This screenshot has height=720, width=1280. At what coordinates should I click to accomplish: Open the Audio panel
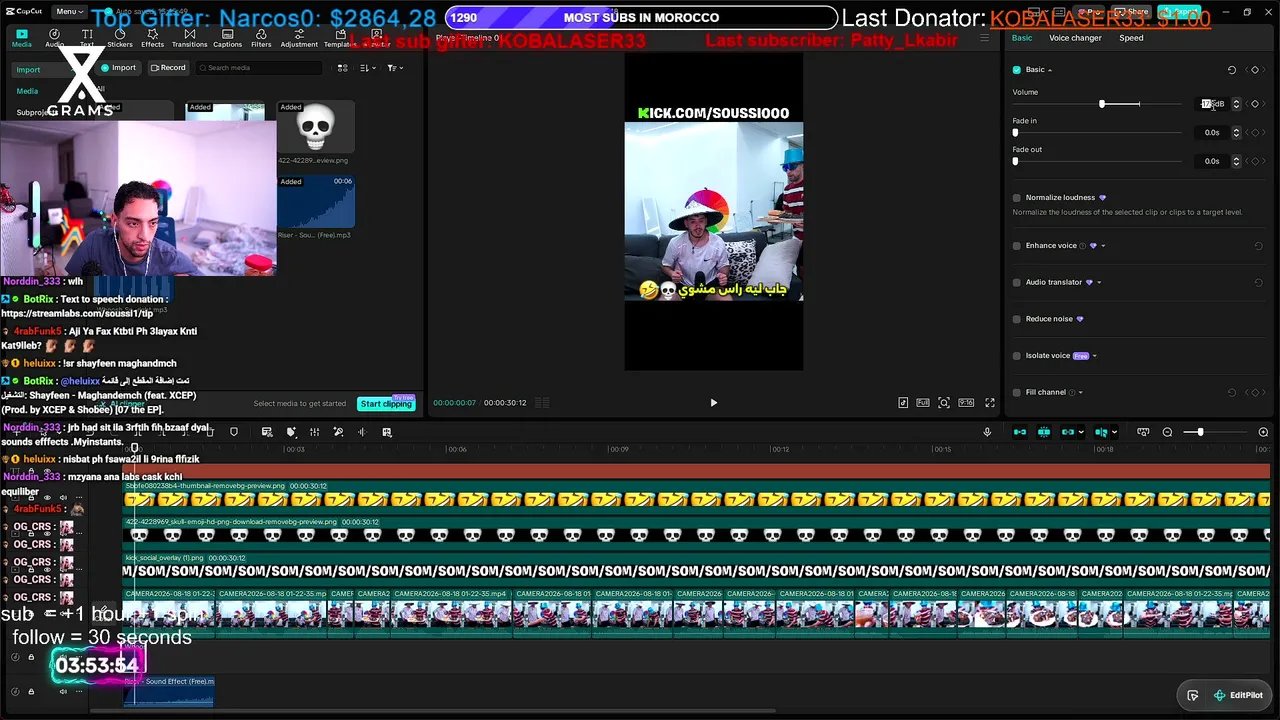point(54,38)
